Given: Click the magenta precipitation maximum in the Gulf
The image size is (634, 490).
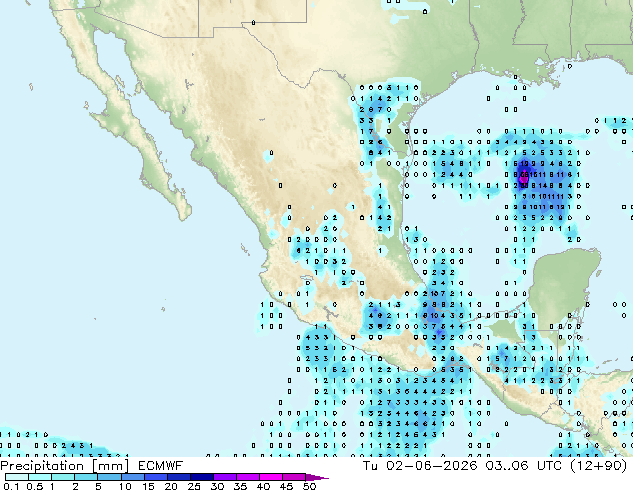Looking at the screenshot, I should click(x=524, y=177).
